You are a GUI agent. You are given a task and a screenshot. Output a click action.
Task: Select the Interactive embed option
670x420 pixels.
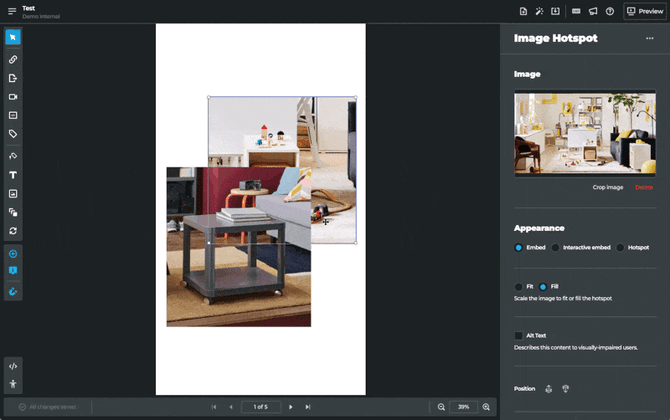point(556,247)
